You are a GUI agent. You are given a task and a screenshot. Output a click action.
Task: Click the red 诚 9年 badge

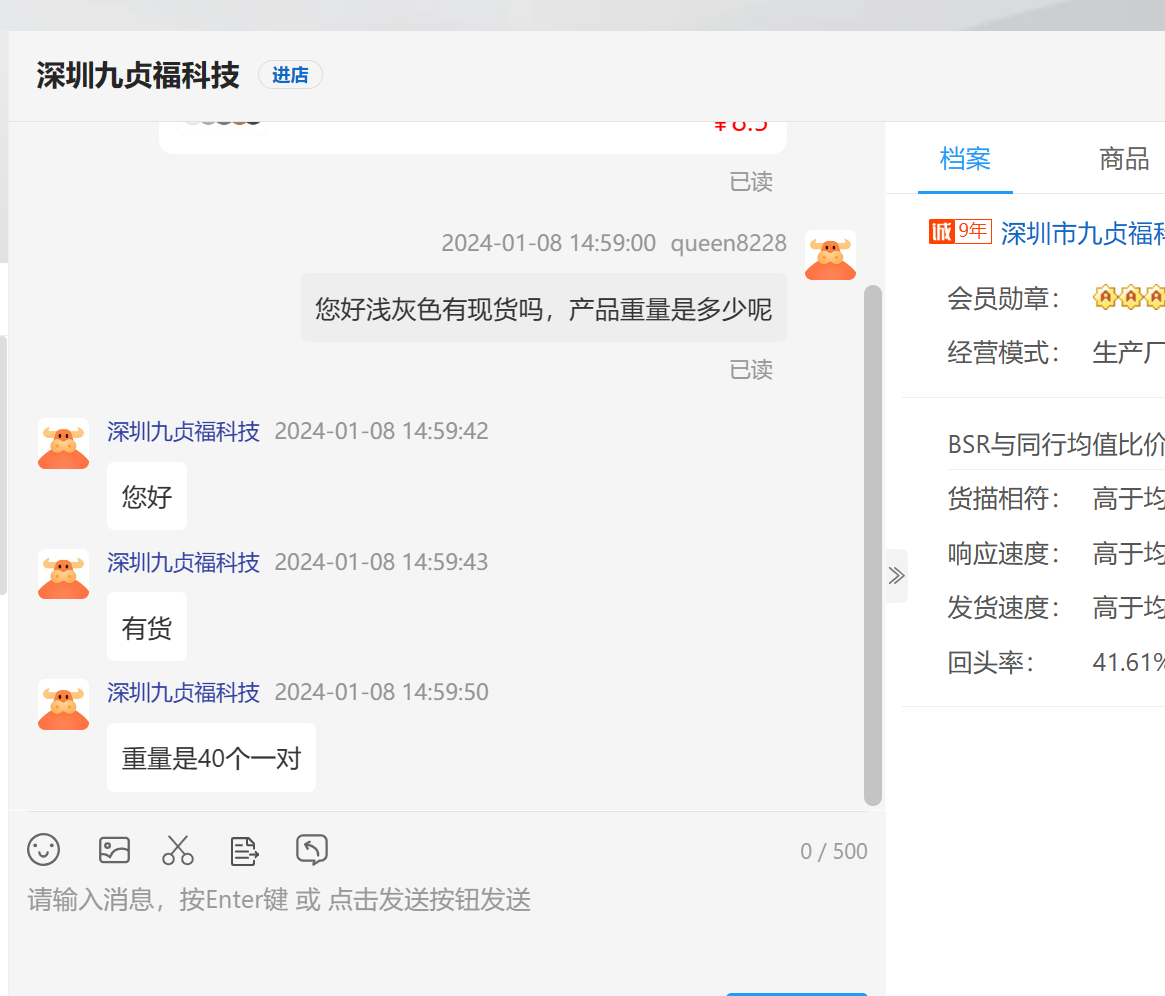959,232
